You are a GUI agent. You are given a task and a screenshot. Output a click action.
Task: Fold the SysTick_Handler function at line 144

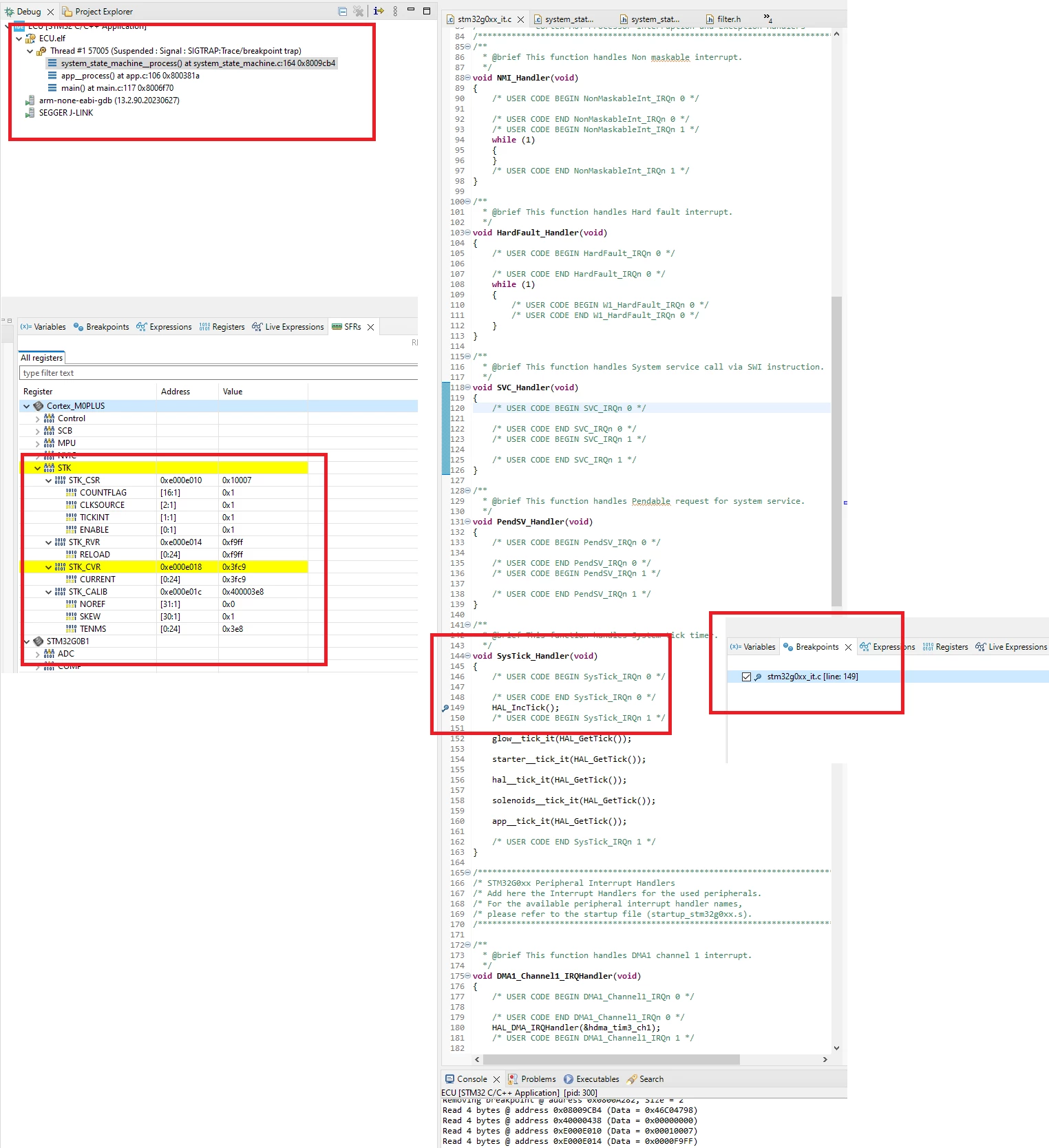468,656
